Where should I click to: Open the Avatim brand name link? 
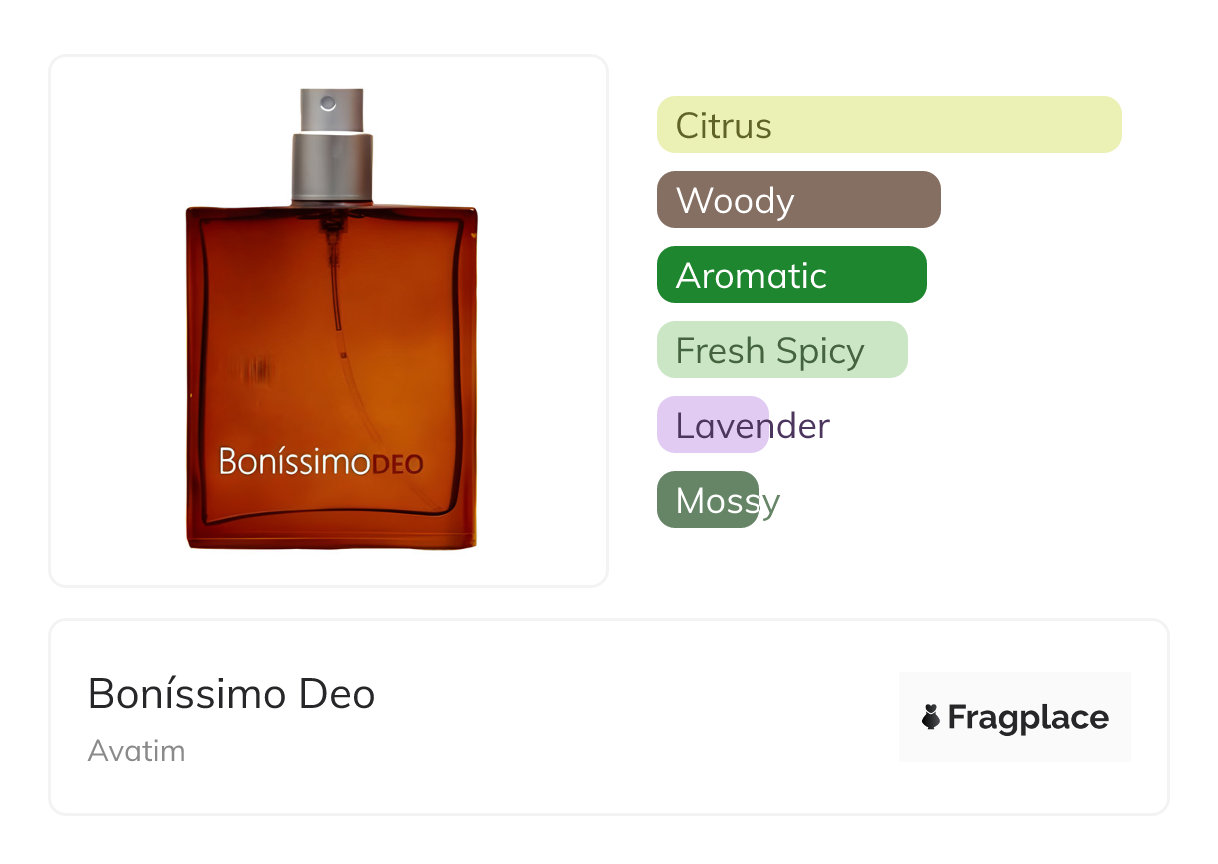[136, 751]
